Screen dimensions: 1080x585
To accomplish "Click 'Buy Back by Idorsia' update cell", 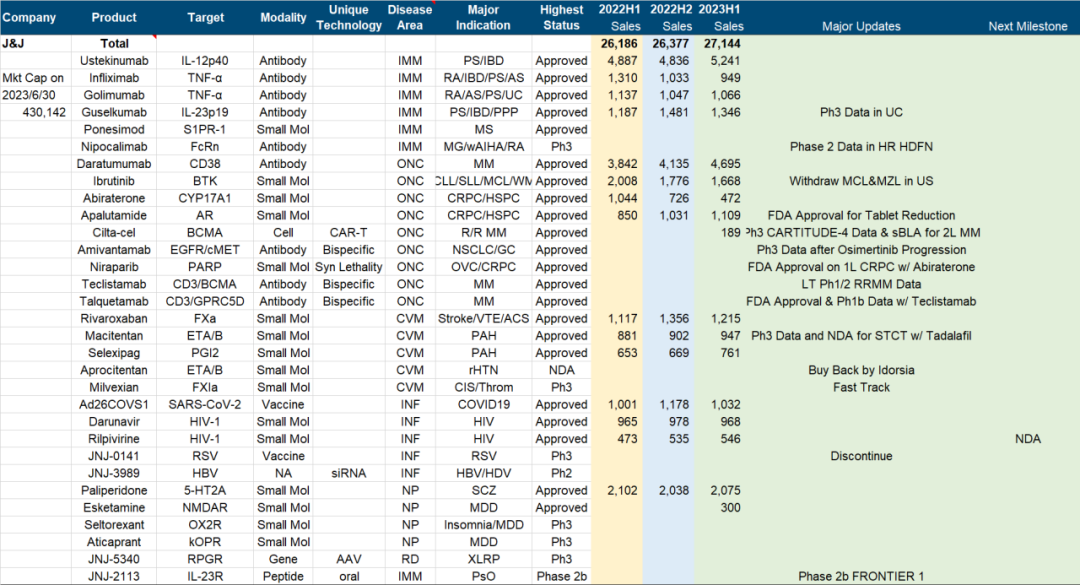I will [861, 371].
